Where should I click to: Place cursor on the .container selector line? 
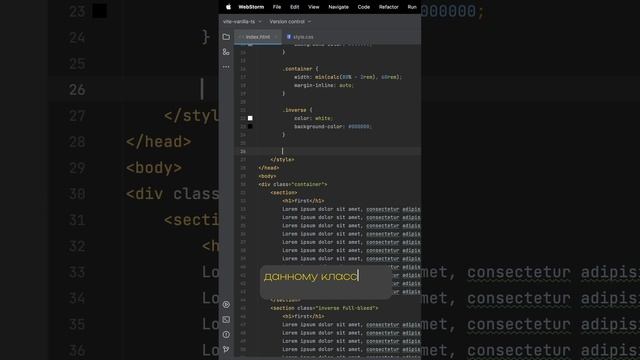coord(300,69)
